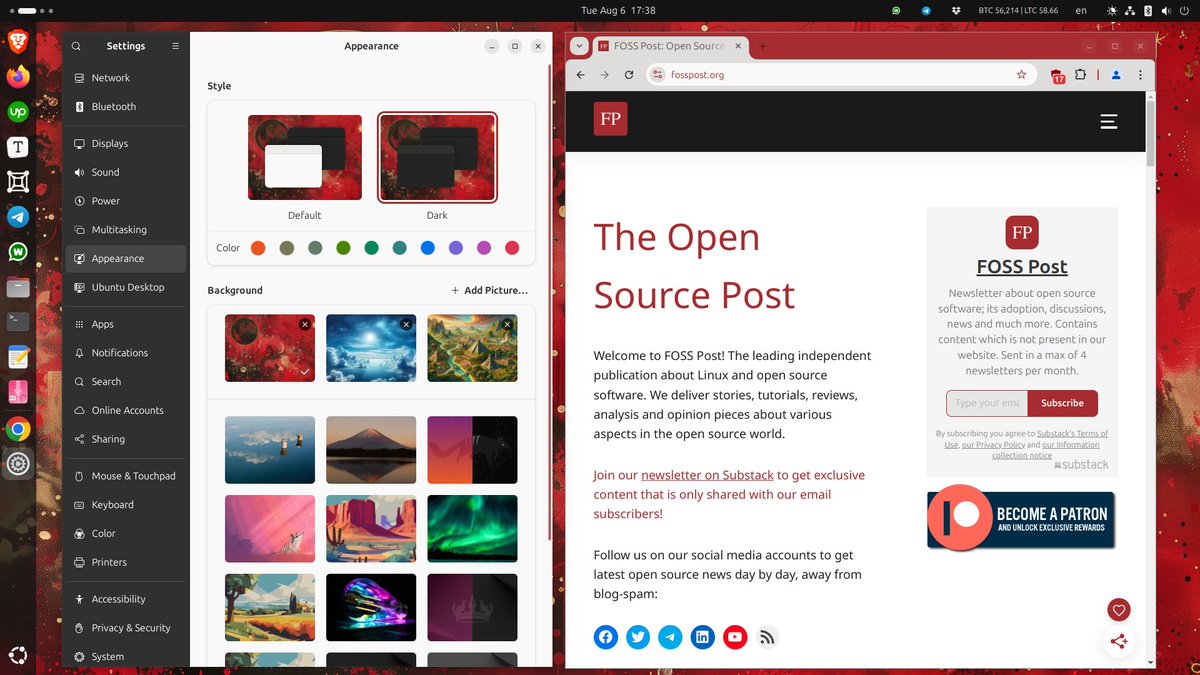Open Upwork app in the dock
This screenshot has width=1200, height=675.
(17, 112)
